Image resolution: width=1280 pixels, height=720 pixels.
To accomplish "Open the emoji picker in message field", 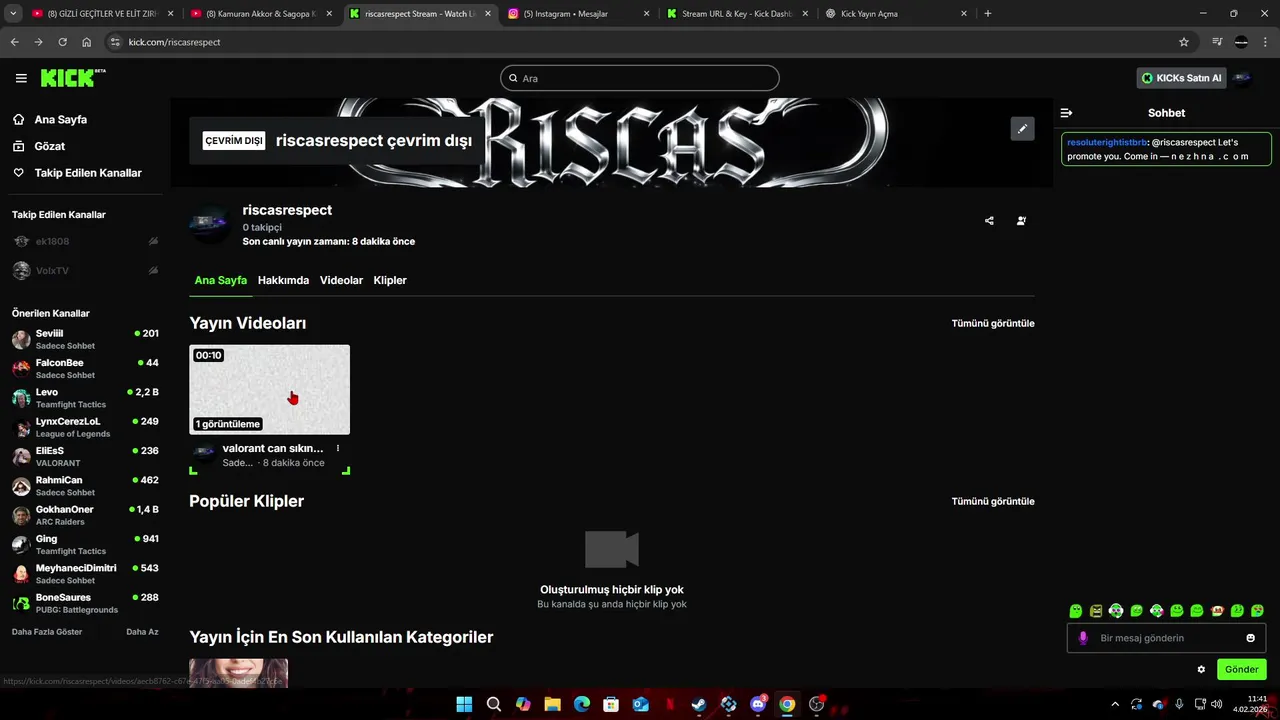I will click(x=1250, y=638).
